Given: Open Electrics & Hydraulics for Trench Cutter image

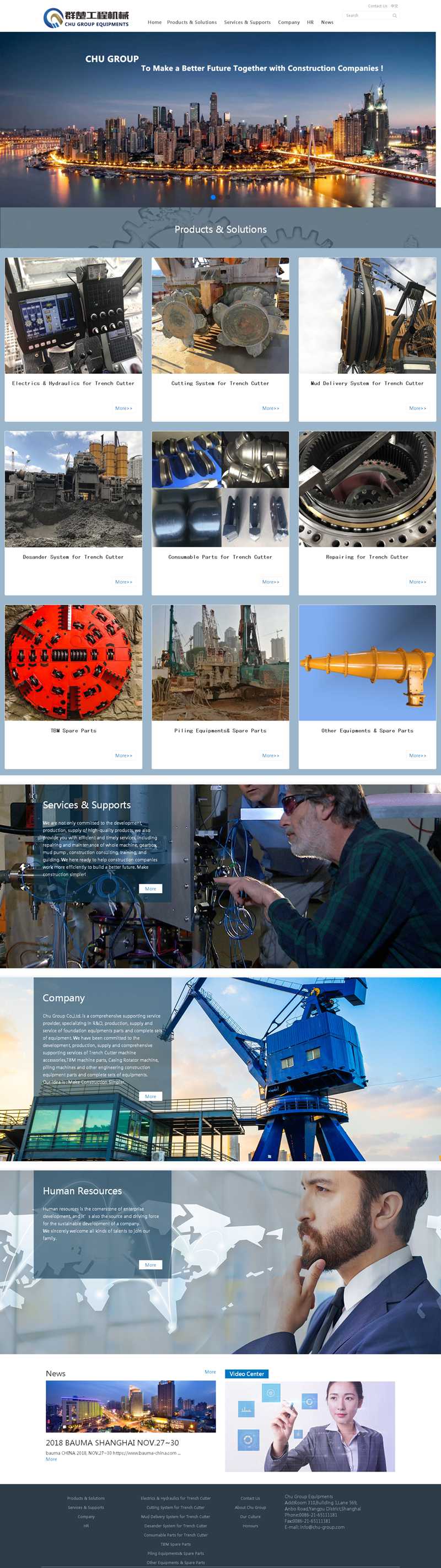Looking at the screenshot, I should click(74, 315).
